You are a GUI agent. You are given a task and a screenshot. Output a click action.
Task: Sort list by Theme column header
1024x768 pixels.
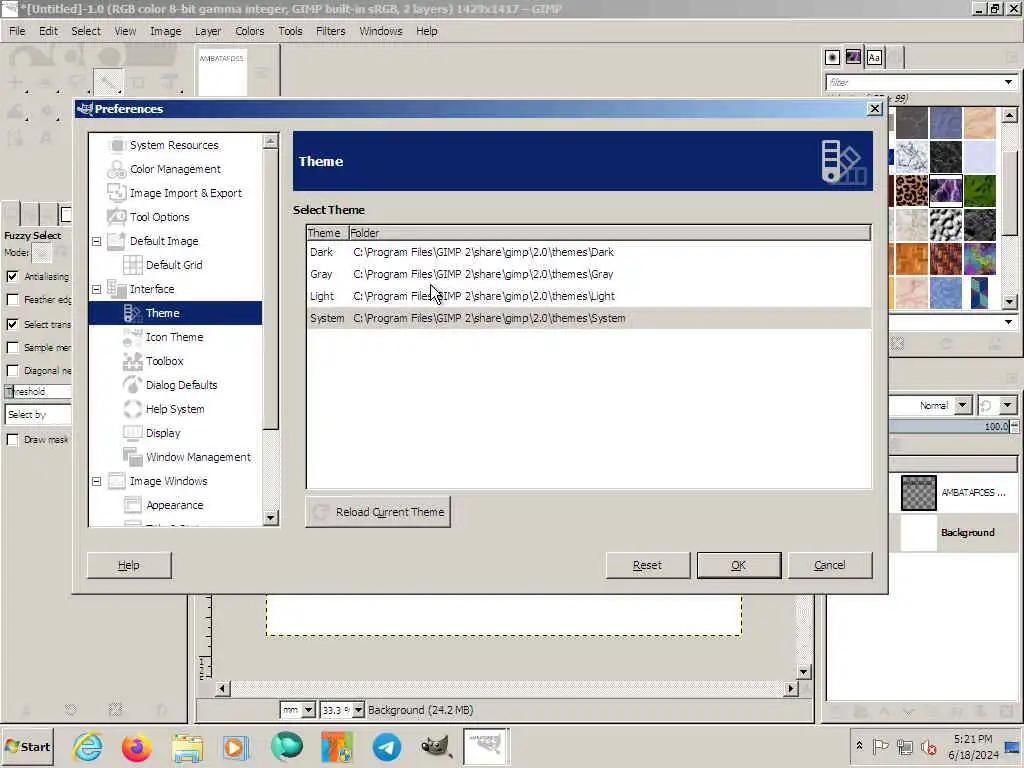tap(327, 233)
